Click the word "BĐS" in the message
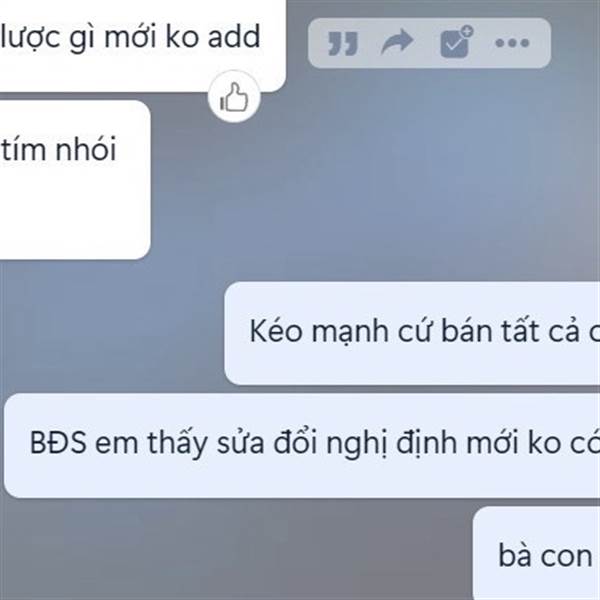Viewport: 600px width, 600px height. coord(58,443)
